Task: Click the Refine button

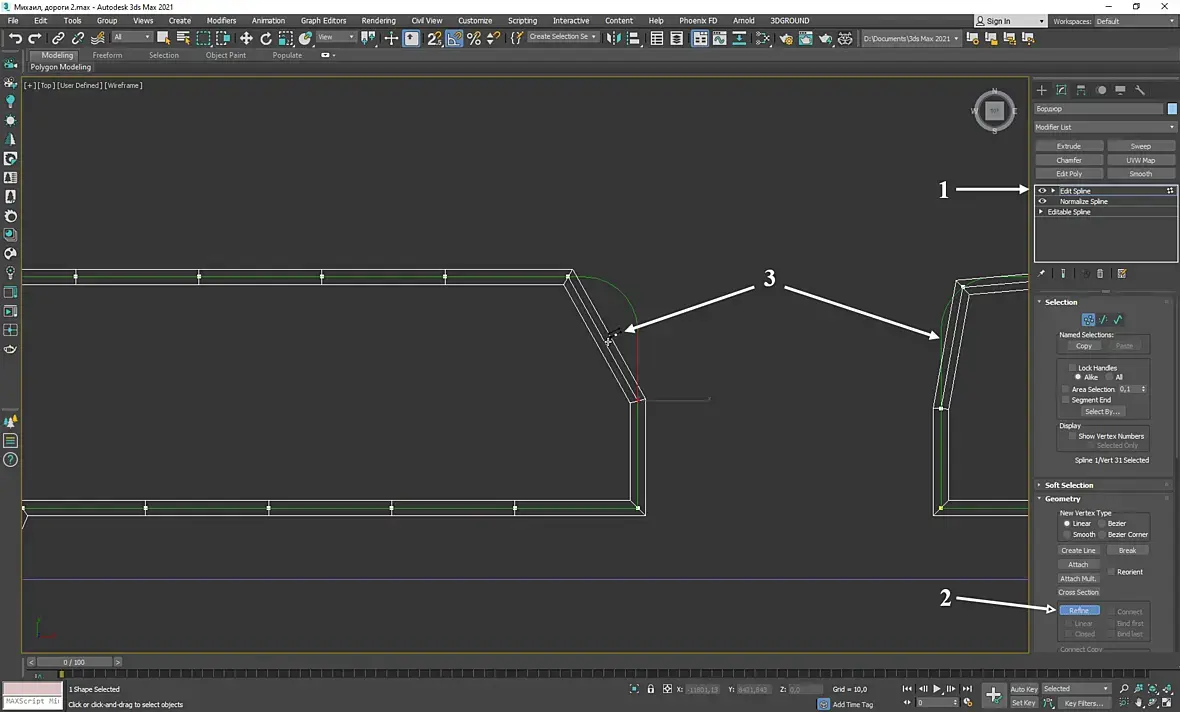Action: pyautogui.click(x=1079, y=610)
